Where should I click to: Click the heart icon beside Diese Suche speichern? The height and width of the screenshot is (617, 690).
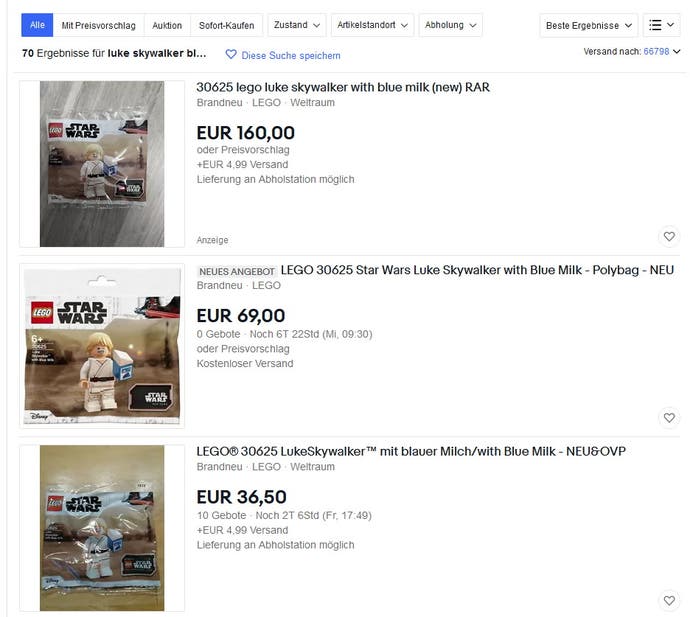coord(231,55)
